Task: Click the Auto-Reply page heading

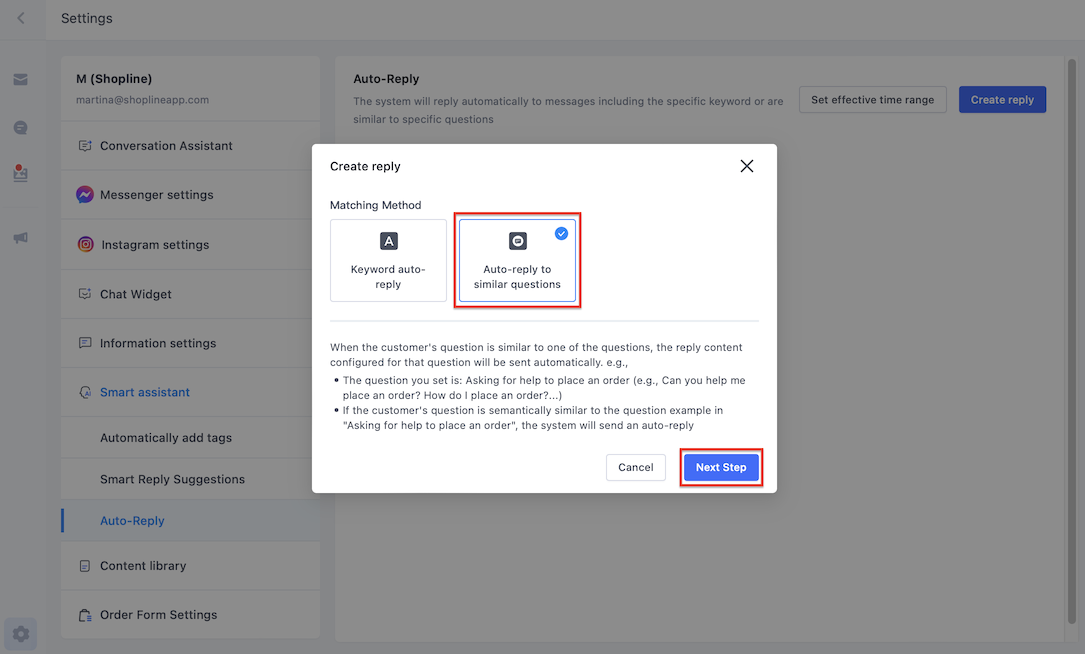Action: tap(386, 79)
